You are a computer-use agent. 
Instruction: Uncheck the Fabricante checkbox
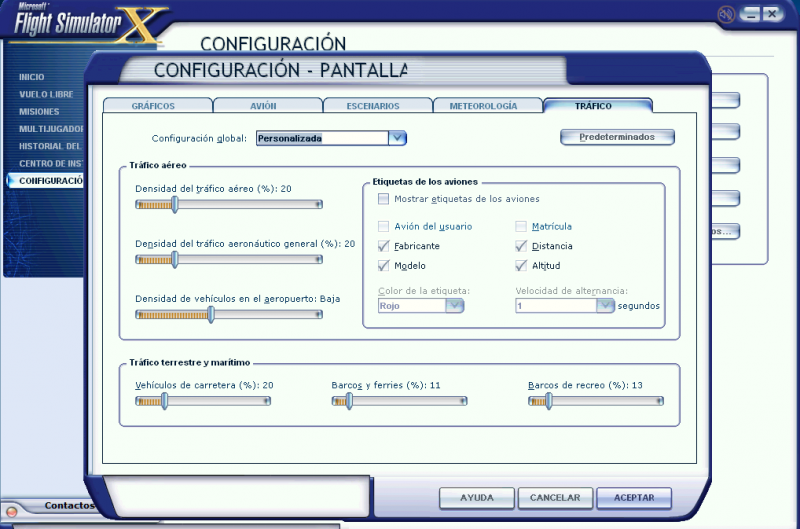(x=383, y=246)
